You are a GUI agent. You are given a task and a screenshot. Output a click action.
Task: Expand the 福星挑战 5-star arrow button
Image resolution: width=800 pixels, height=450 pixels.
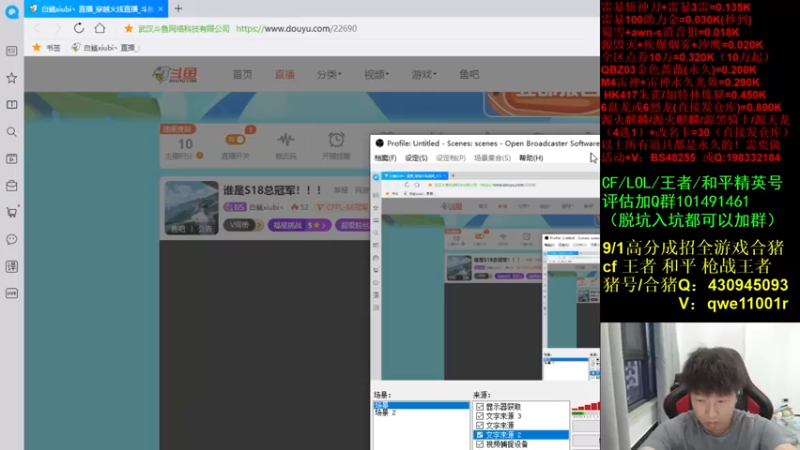point(319,225)
